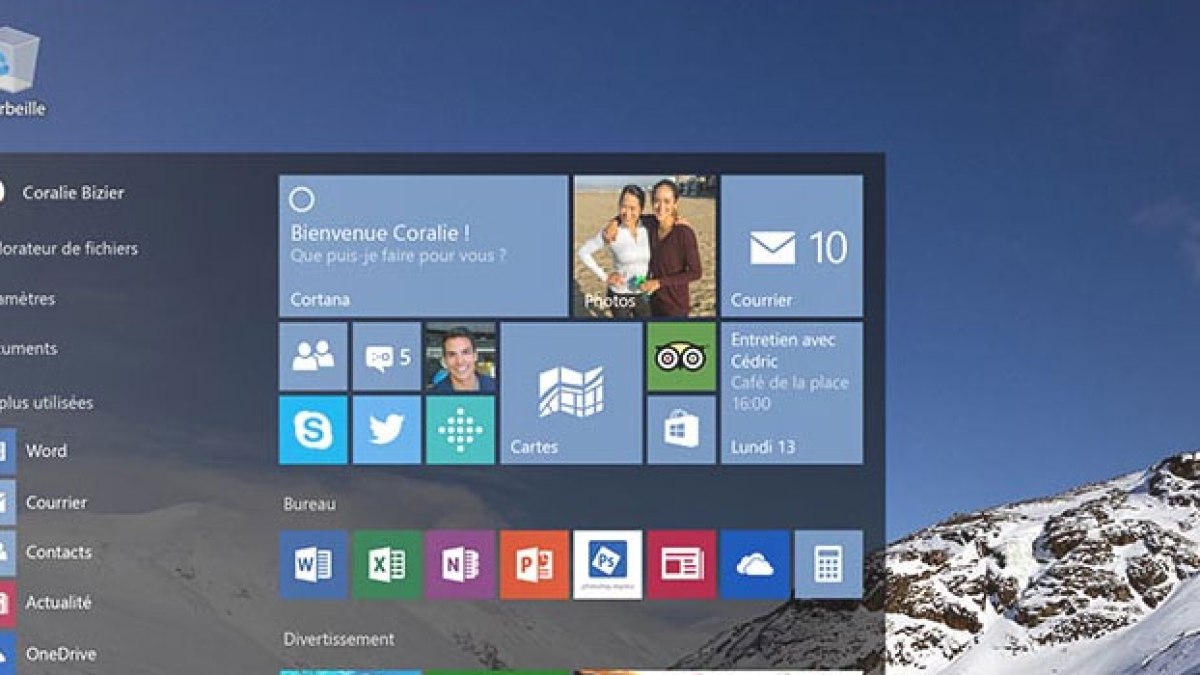Open the People contacts tile
Viewport: 1200px width, 675px height.
click(x=313, y=356)
